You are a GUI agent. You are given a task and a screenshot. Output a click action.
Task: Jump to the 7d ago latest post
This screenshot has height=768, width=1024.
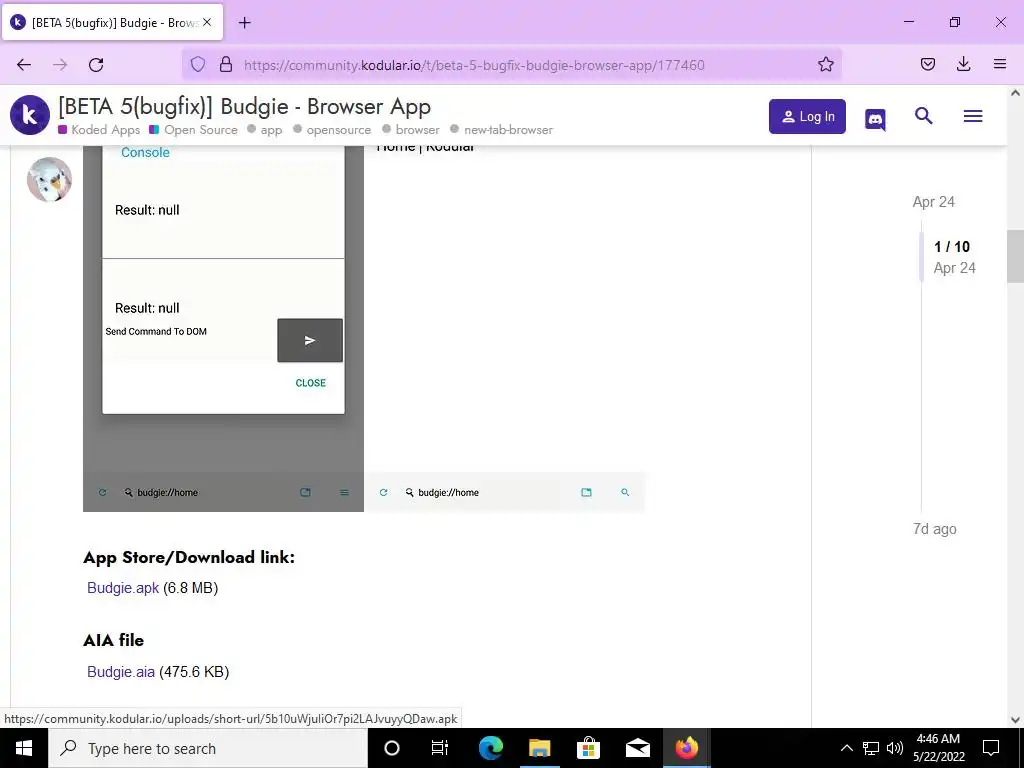click(935, 529)
